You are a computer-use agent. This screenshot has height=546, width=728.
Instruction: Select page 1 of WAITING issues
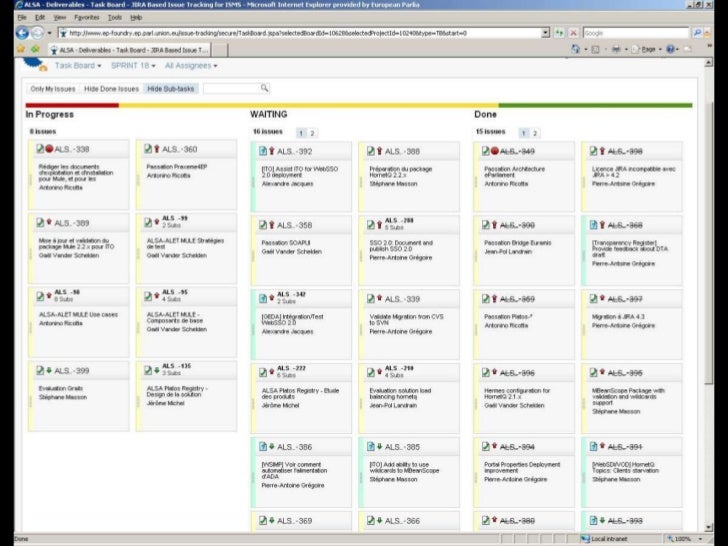pyautogui.click(x=301, y=133)
